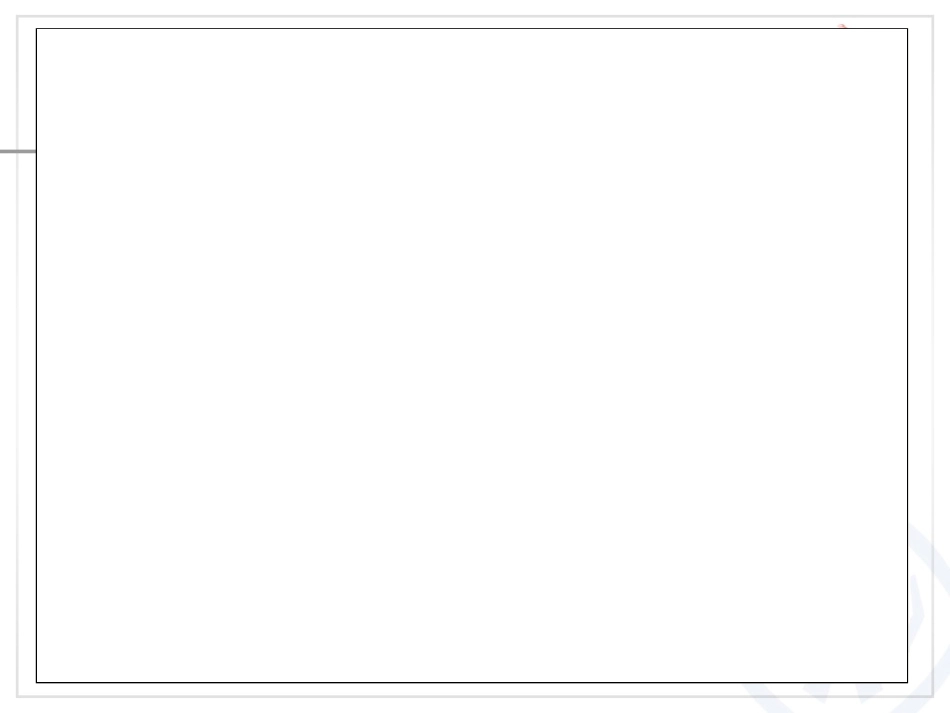Click the watermark chevron shape below the rectangle
This screenshot has height=713, width=950.
tap(842, 691)
